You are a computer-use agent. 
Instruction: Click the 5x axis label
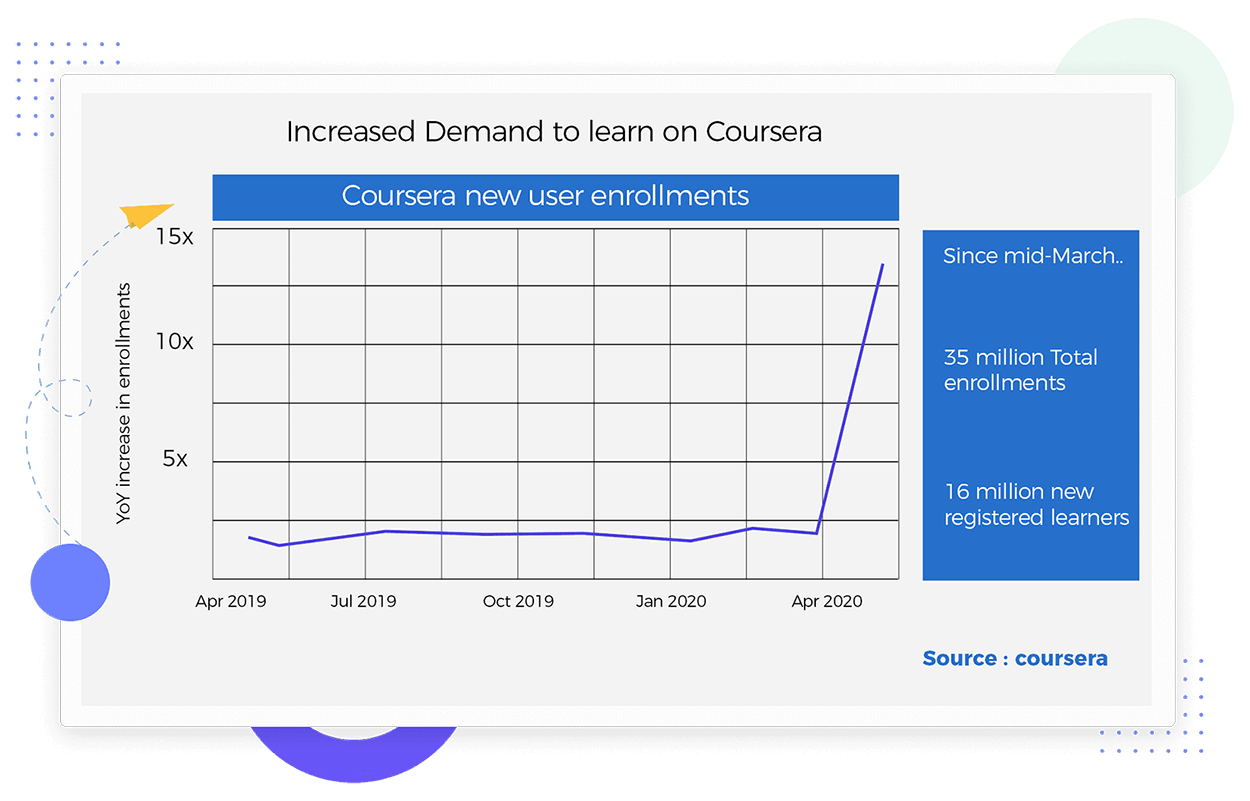(175, 459)
